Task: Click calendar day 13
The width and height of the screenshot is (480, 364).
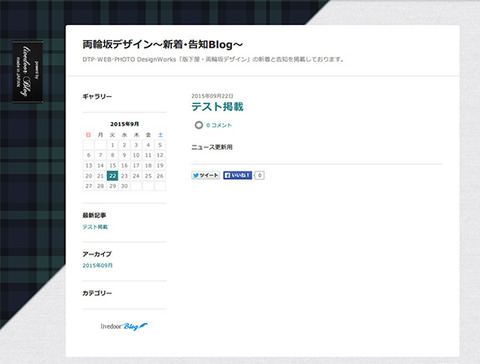Action: 89,166
